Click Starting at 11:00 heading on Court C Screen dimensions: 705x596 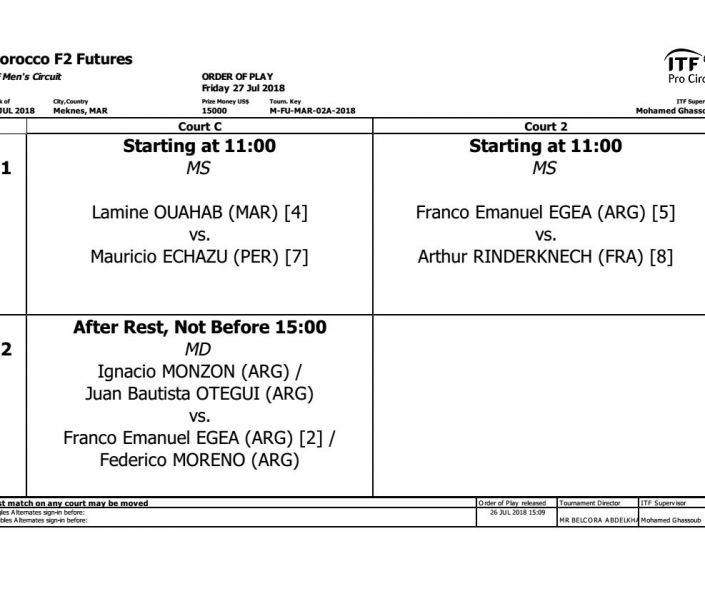[x=200, y=146]
